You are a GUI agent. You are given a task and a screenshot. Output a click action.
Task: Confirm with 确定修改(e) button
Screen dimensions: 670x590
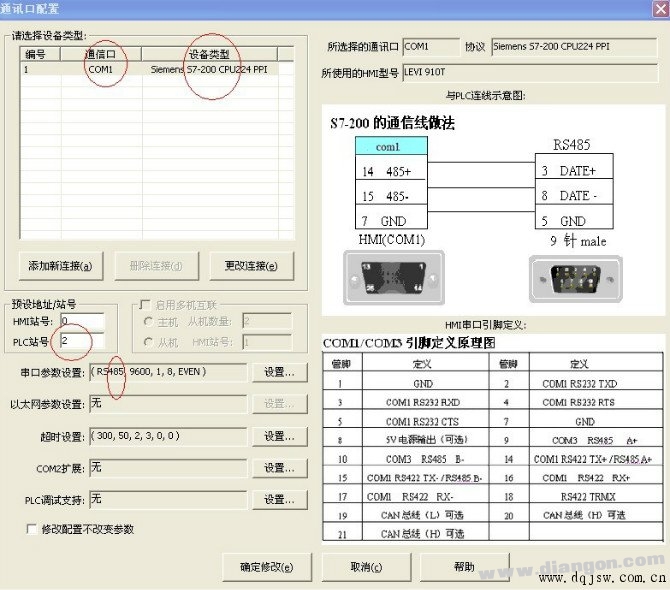tap(267, 567)
